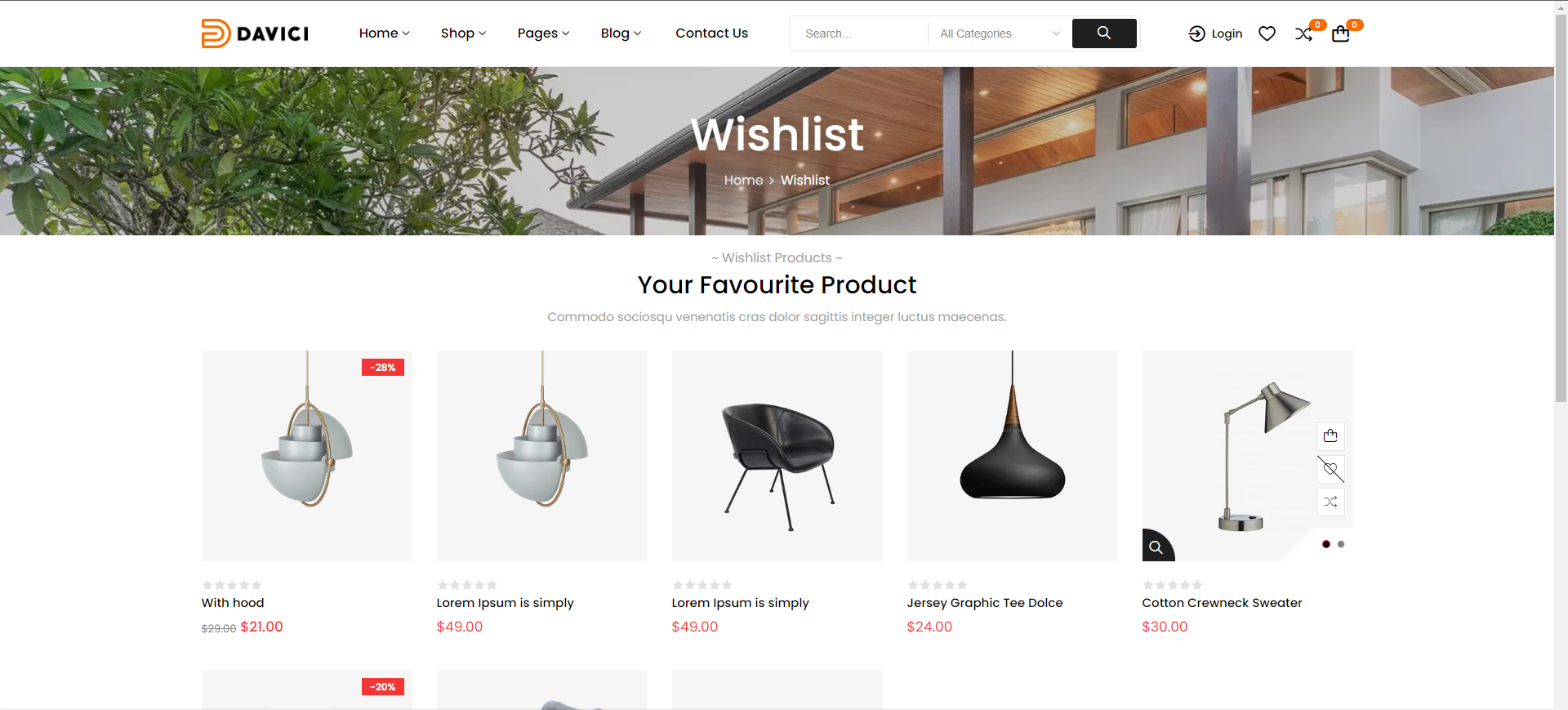Focus the Search input field

[x=859, y=33]
